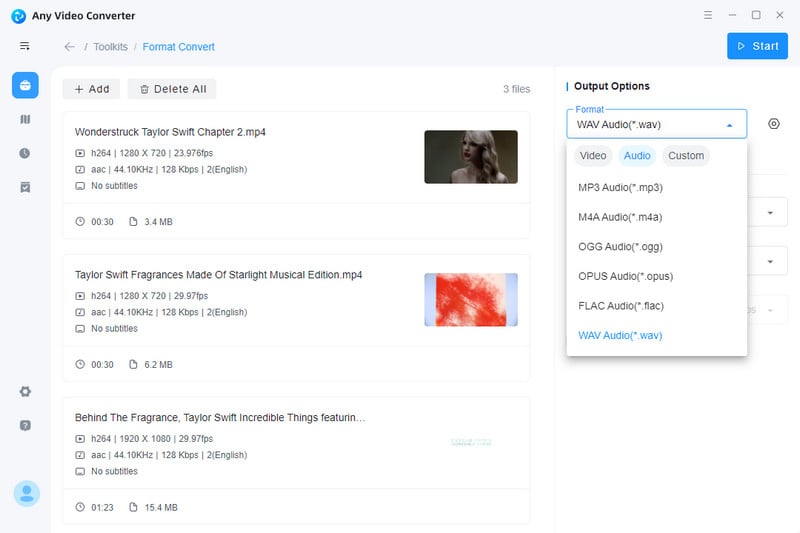Click subtitle icon for Starlight Musical file
Viewport: 800px width, 533px height.
click(x=80, y=328)
